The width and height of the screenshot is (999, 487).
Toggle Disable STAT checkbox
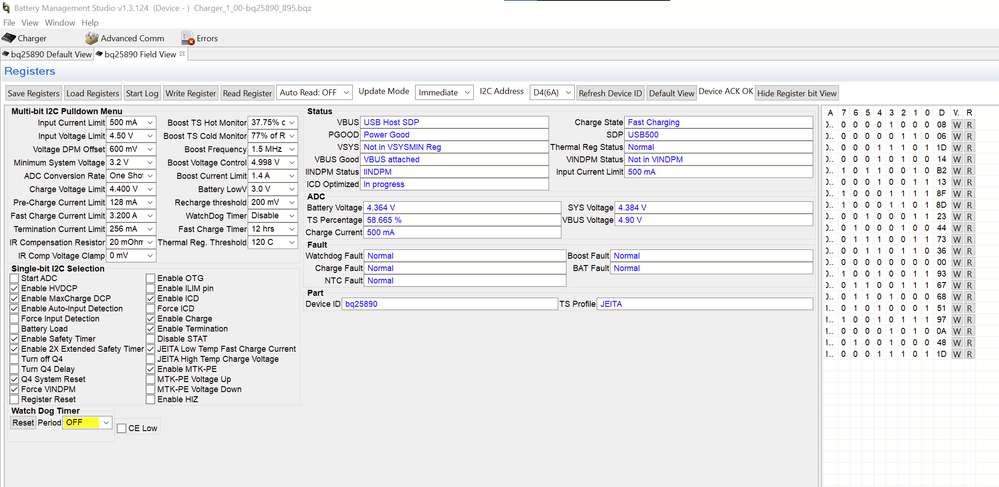(x=150, y=339)
